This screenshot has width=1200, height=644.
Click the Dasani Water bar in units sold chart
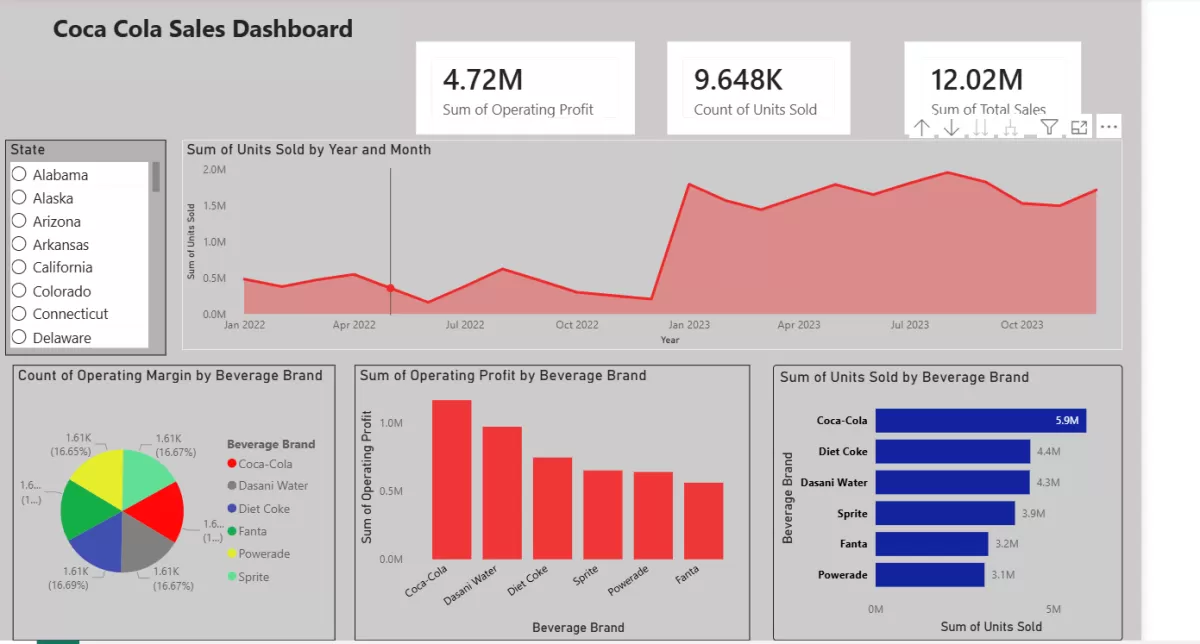click(952, 482)
